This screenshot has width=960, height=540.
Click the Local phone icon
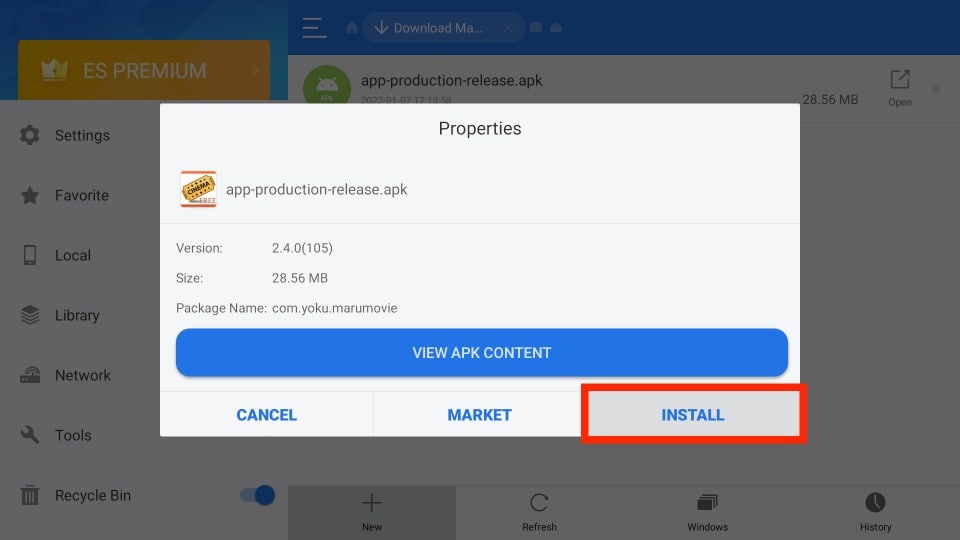coord(29,255)
